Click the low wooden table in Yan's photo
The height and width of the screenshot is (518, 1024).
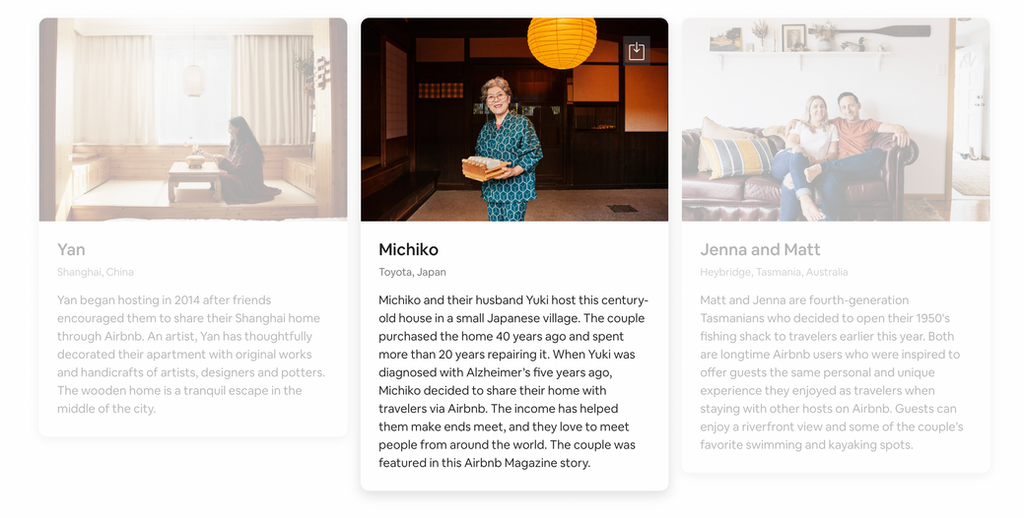coord(197,181)
